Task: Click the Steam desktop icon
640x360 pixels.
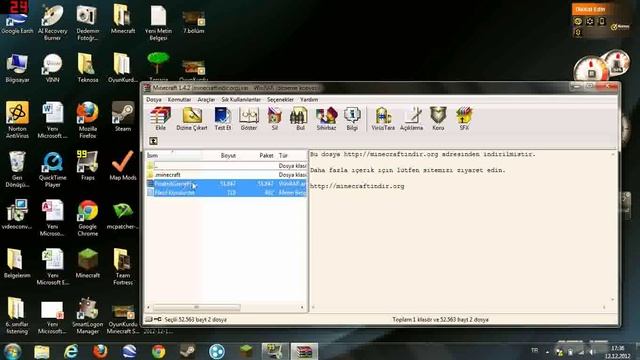Action: tap(122, 117)
